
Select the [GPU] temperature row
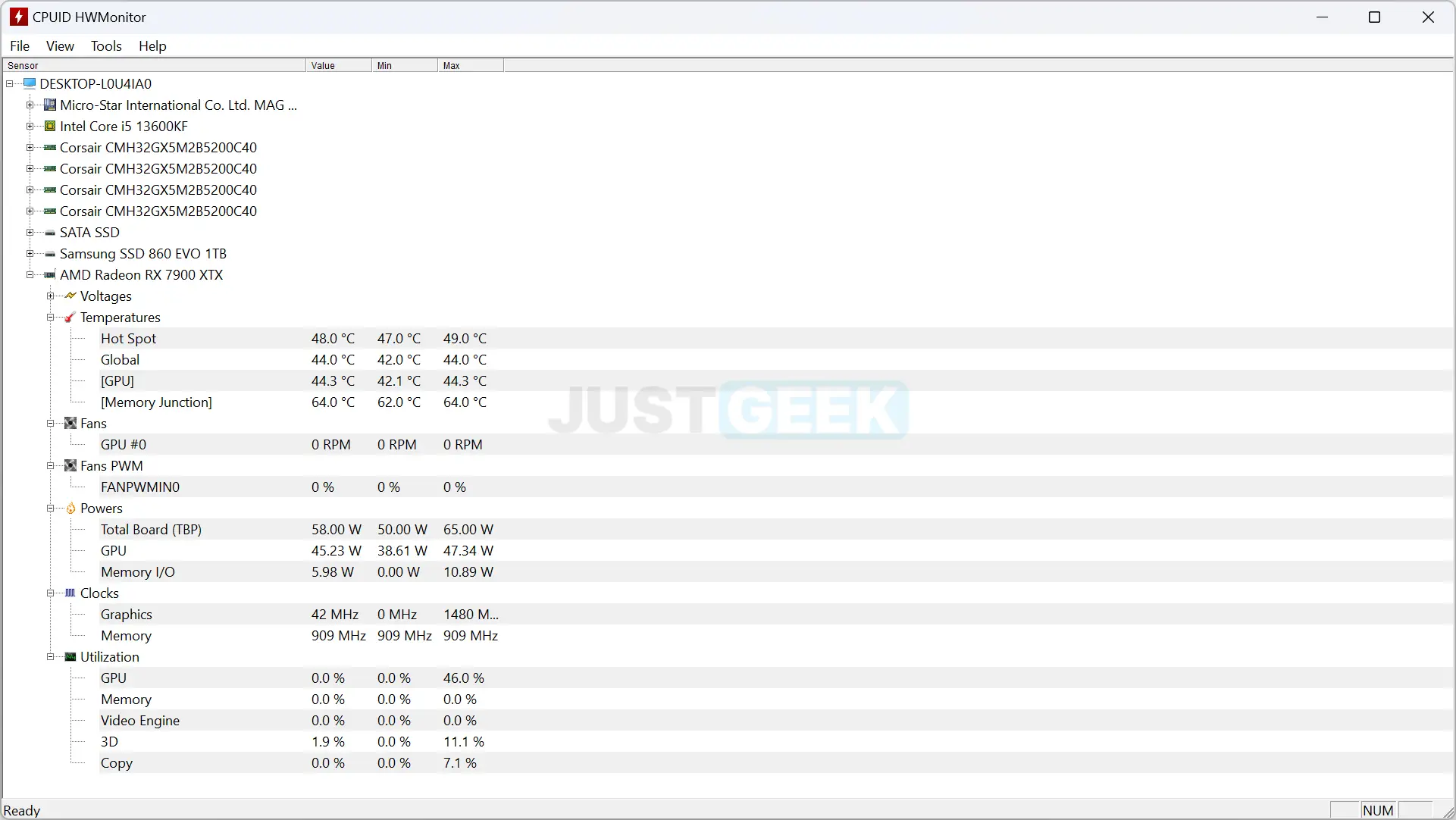[776, 381]
